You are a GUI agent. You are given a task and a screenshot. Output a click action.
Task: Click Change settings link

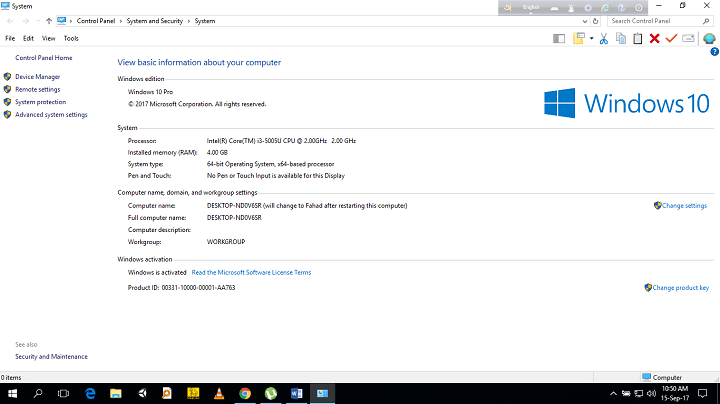[x=684, y=206]
